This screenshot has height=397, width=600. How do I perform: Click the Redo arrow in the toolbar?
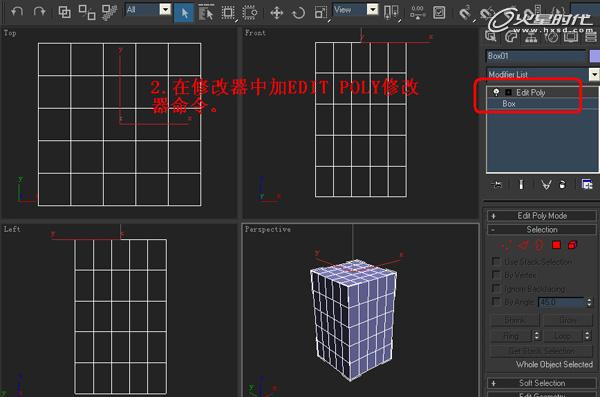(x=39, y=11)
